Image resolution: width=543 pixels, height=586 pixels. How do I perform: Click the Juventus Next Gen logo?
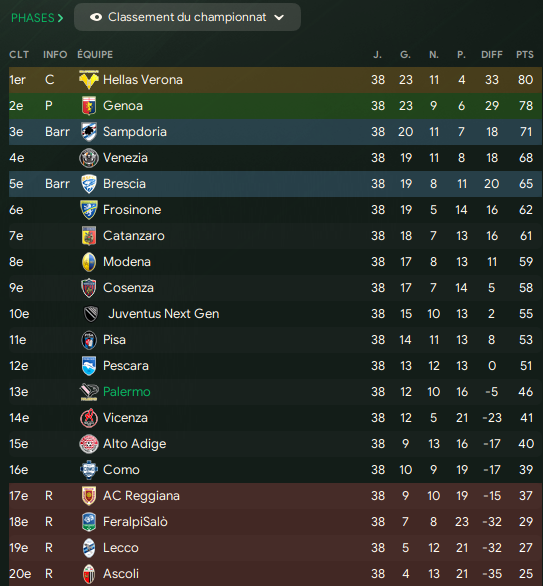pos(90,314)
